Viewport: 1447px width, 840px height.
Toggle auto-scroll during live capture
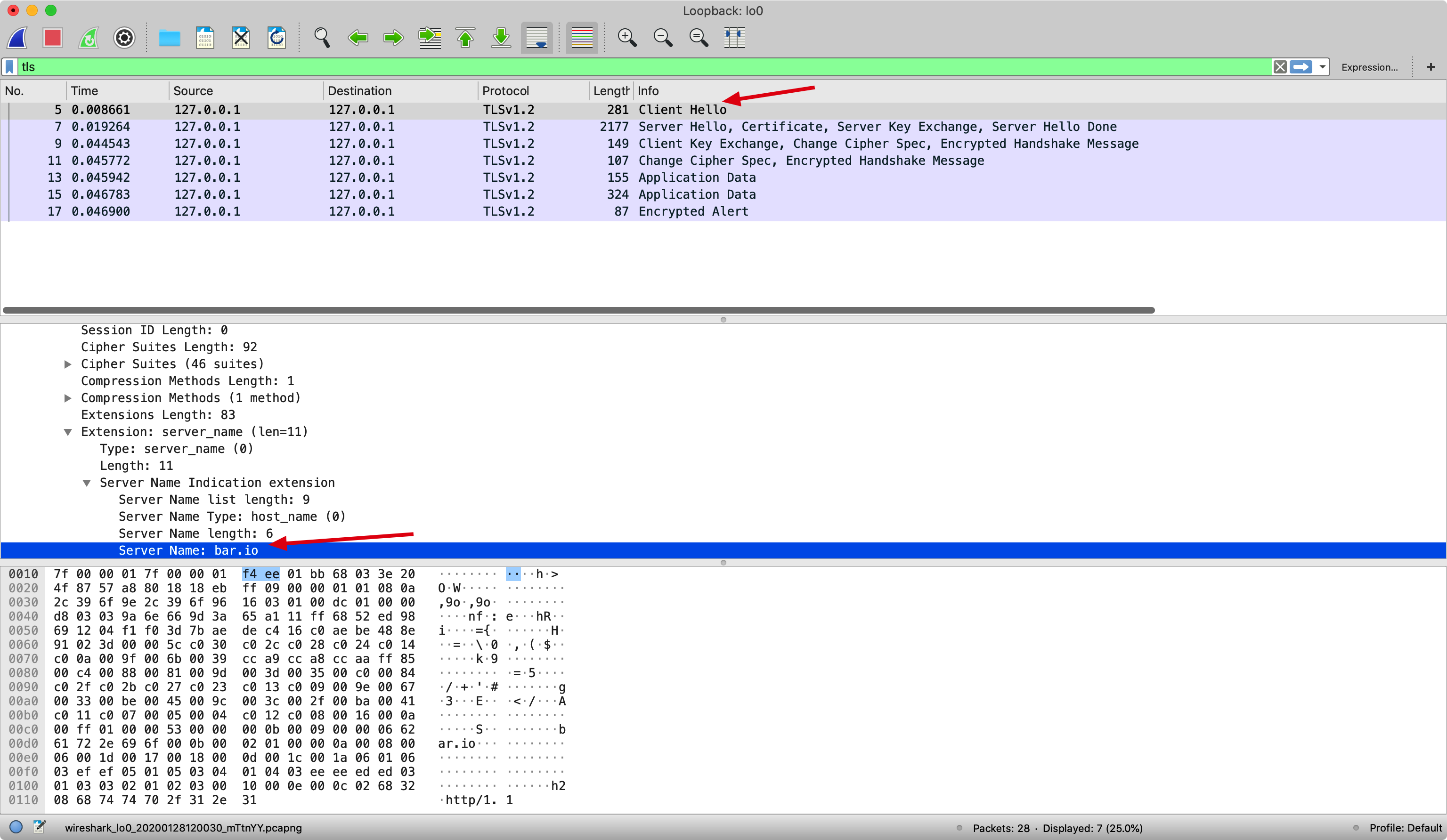click(537, 38)
